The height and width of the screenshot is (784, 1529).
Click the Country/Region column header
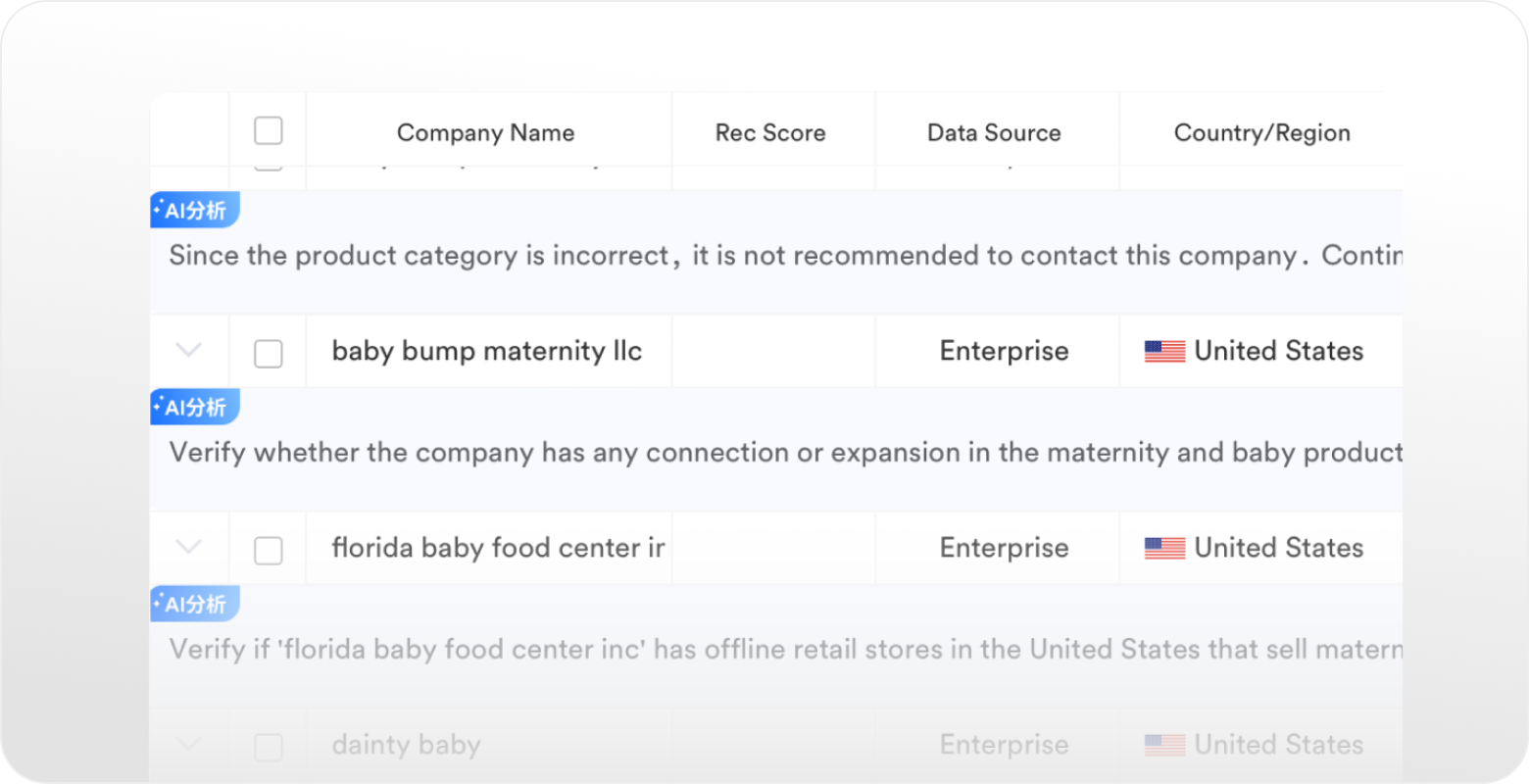click(x=1261, y=132)
